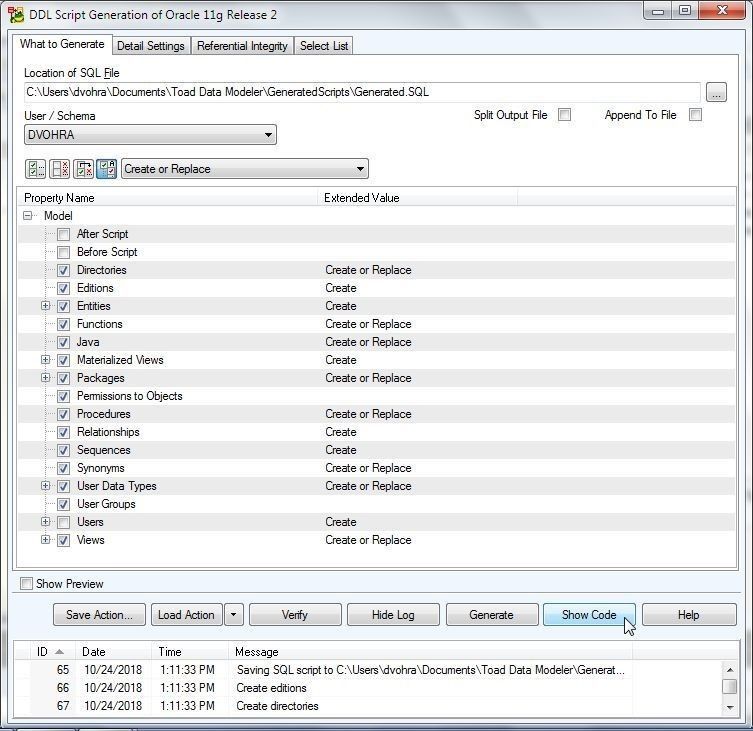753x731 pixels.
Task: Uncheck the Synonyms checkbox
Action: point(63,468)
